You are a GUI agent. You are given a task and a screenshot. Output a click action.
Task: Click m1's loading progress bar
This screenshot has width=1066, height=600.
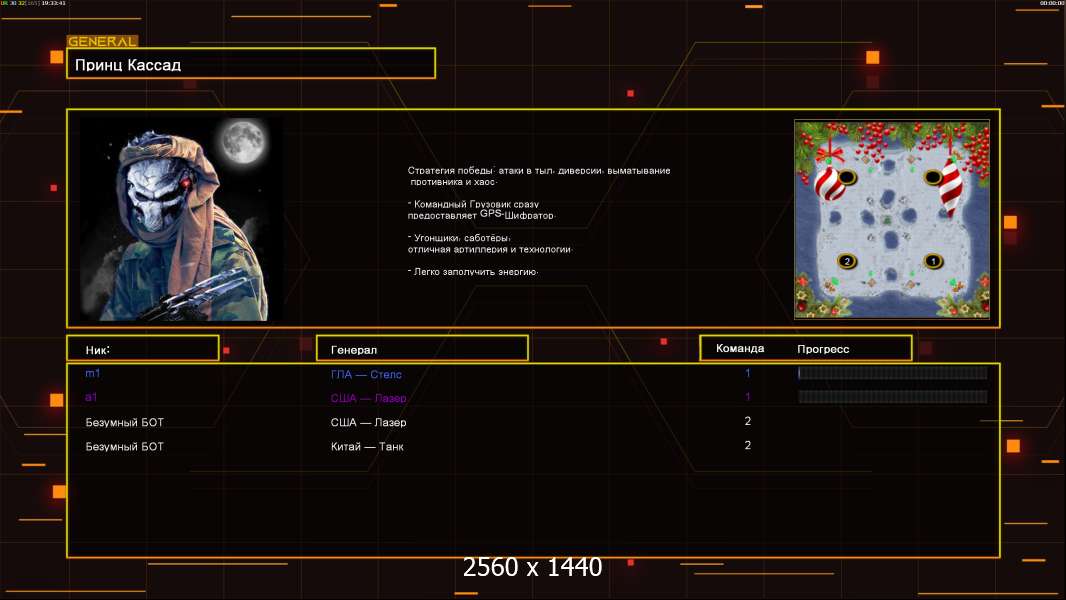pos(893,372)
